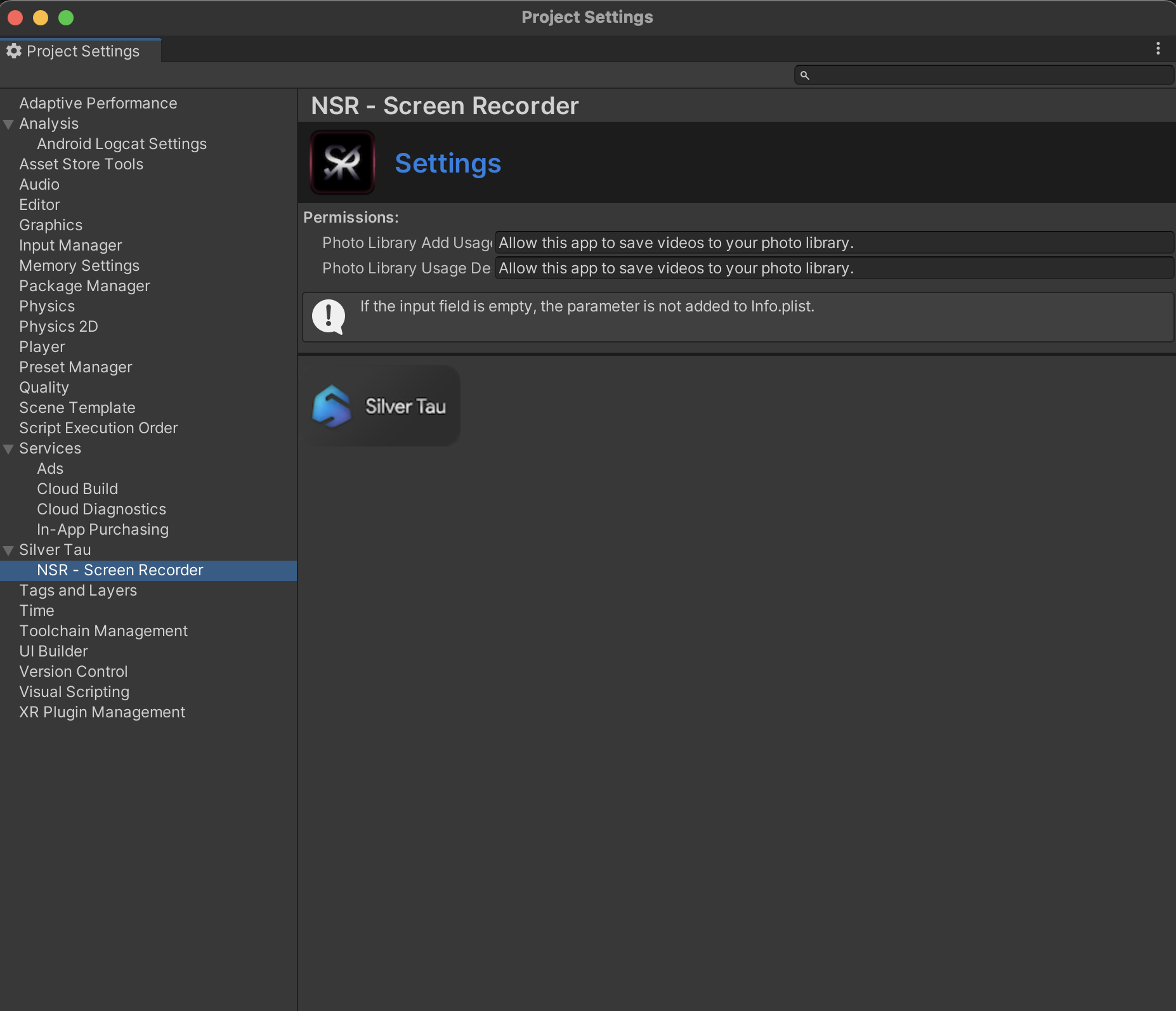Open Ads service settings
Image resolution: width=1176 pixels, height=1011 pixels.
50,469
